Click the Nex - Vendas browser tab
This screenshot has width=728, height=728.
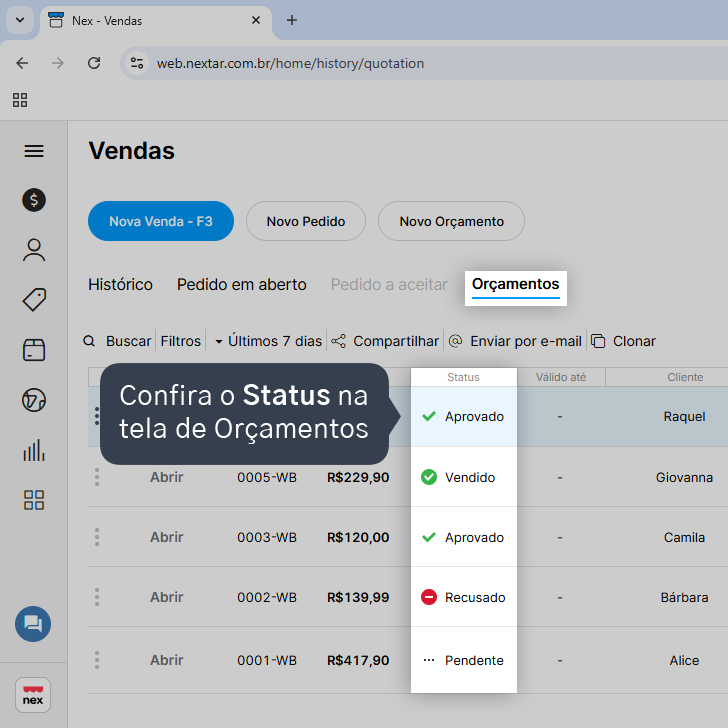coord(156,21)
